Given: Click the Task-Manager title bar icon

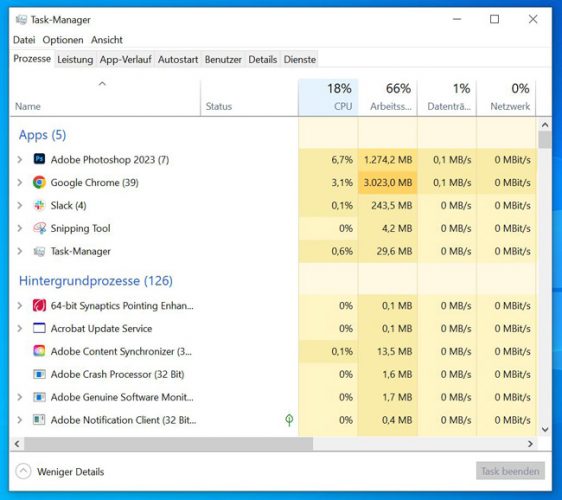Looking at the screenshot, I should point(21,19).
